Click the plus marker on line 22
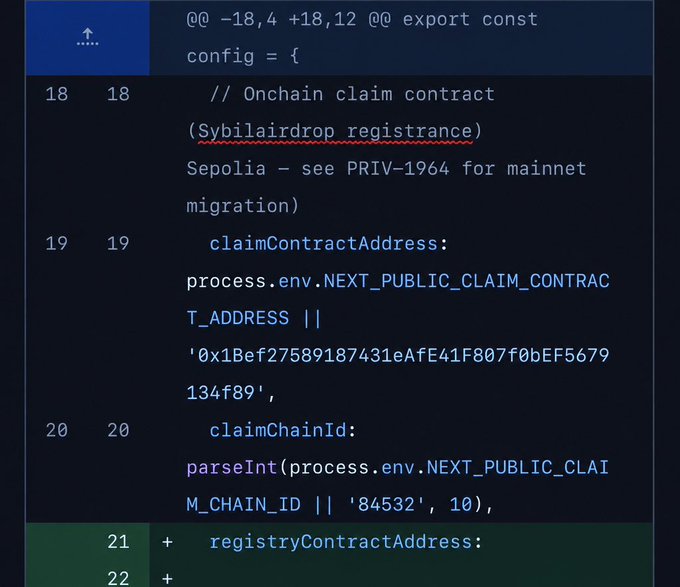The width and height of the screenshot is (680, 587). pyautogui.click(x=167, y=579)
